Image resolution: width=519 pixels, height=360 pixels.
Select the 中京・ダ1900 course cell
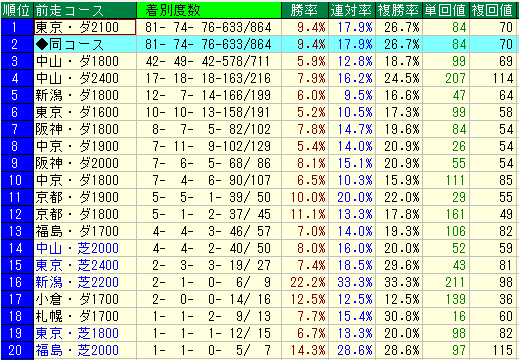point(85,146)
